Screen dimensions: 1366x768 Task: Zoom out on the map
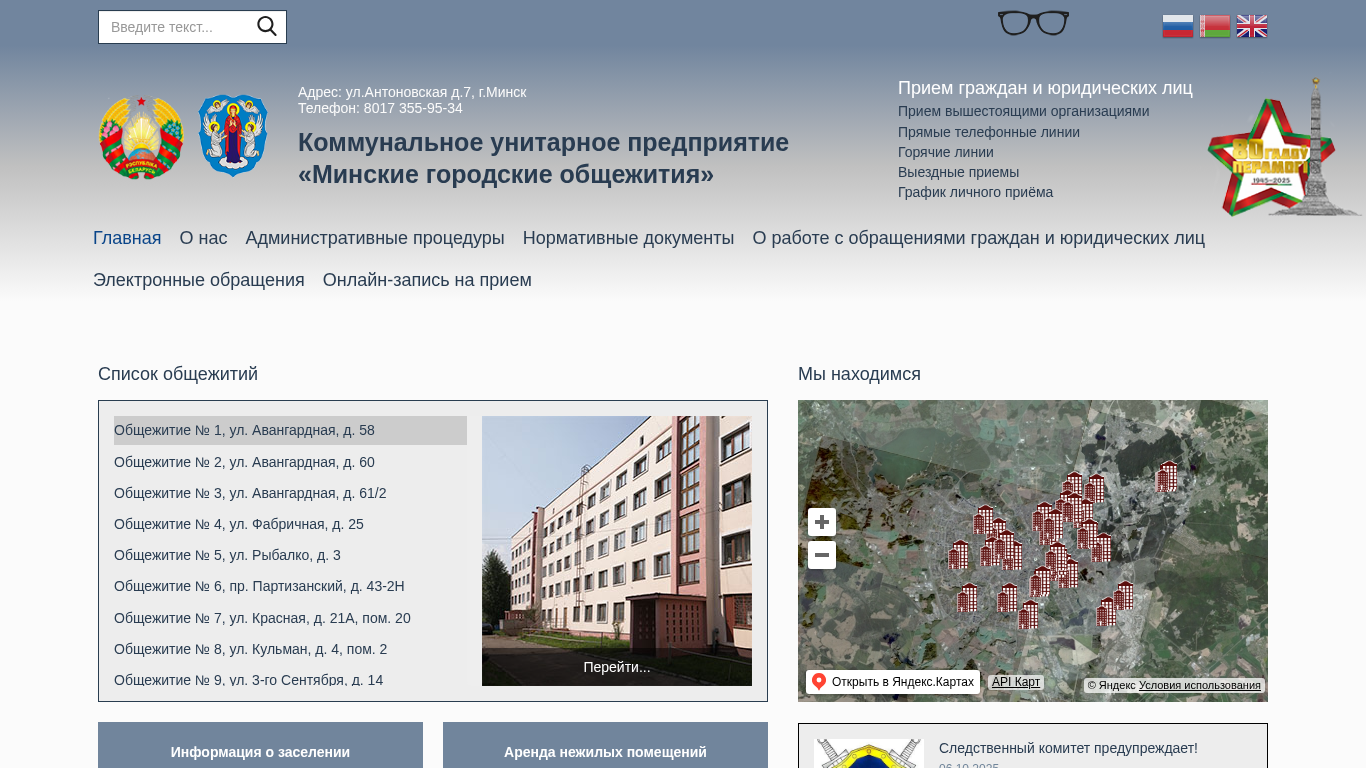pos(822,555)
